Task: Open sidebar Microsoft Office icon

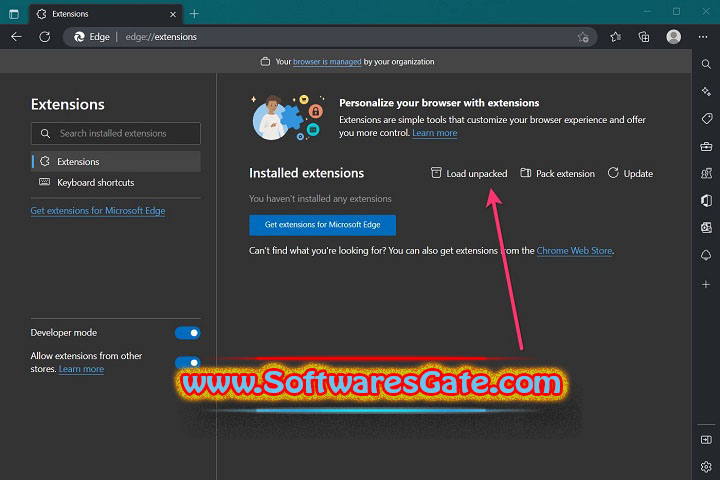Action: 706,200
